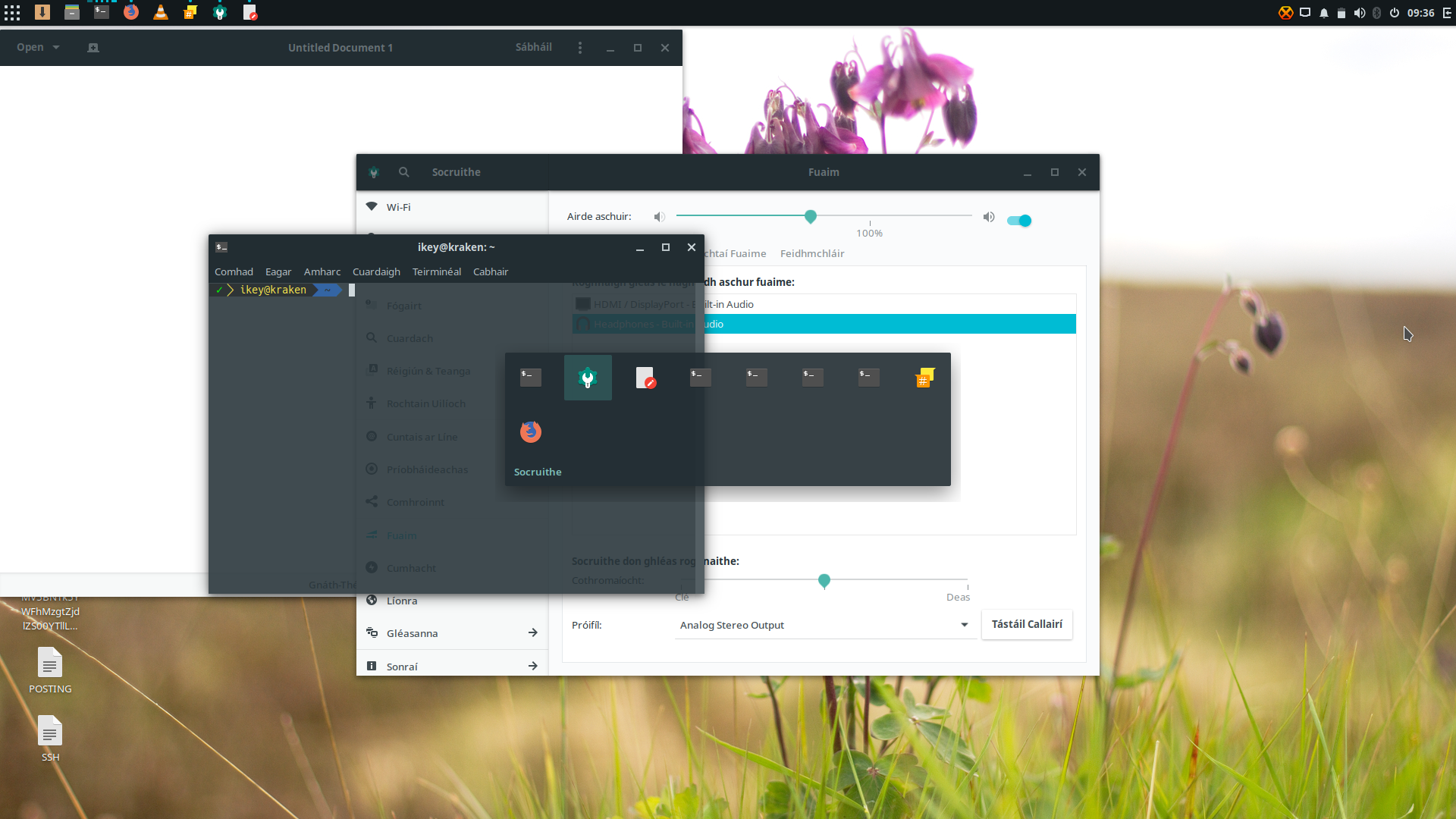Open the Comhad menu in the terminal

(234, 271)
